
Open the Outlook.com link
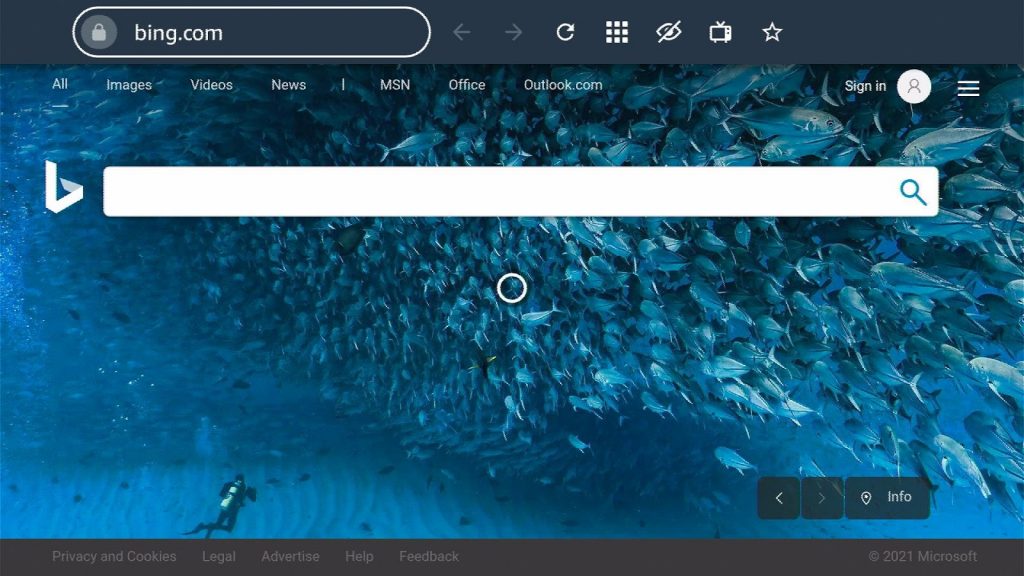tap(563, 85)
